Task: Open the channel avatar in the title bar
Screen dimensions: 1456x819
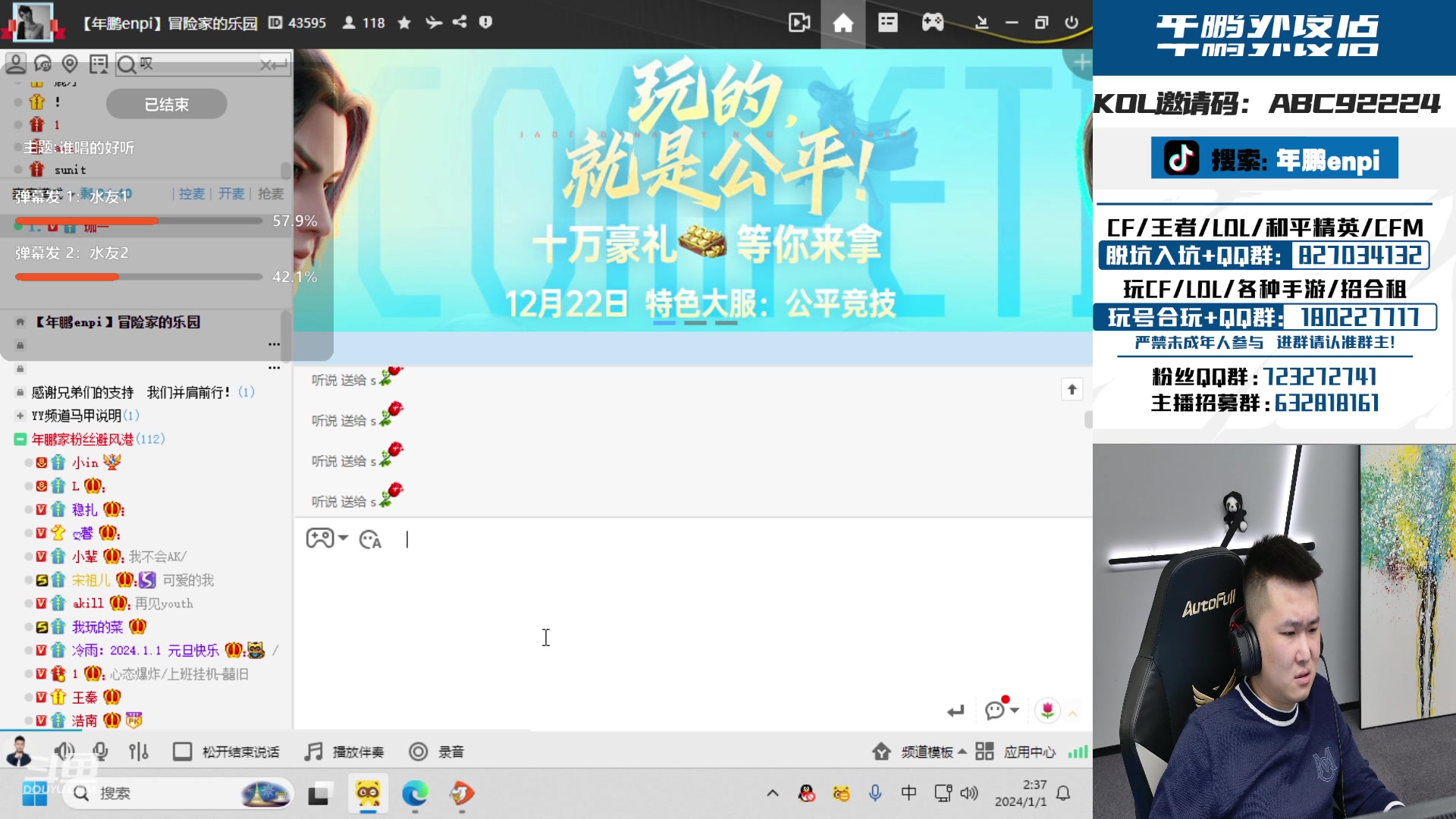Action: click(33, 22)
